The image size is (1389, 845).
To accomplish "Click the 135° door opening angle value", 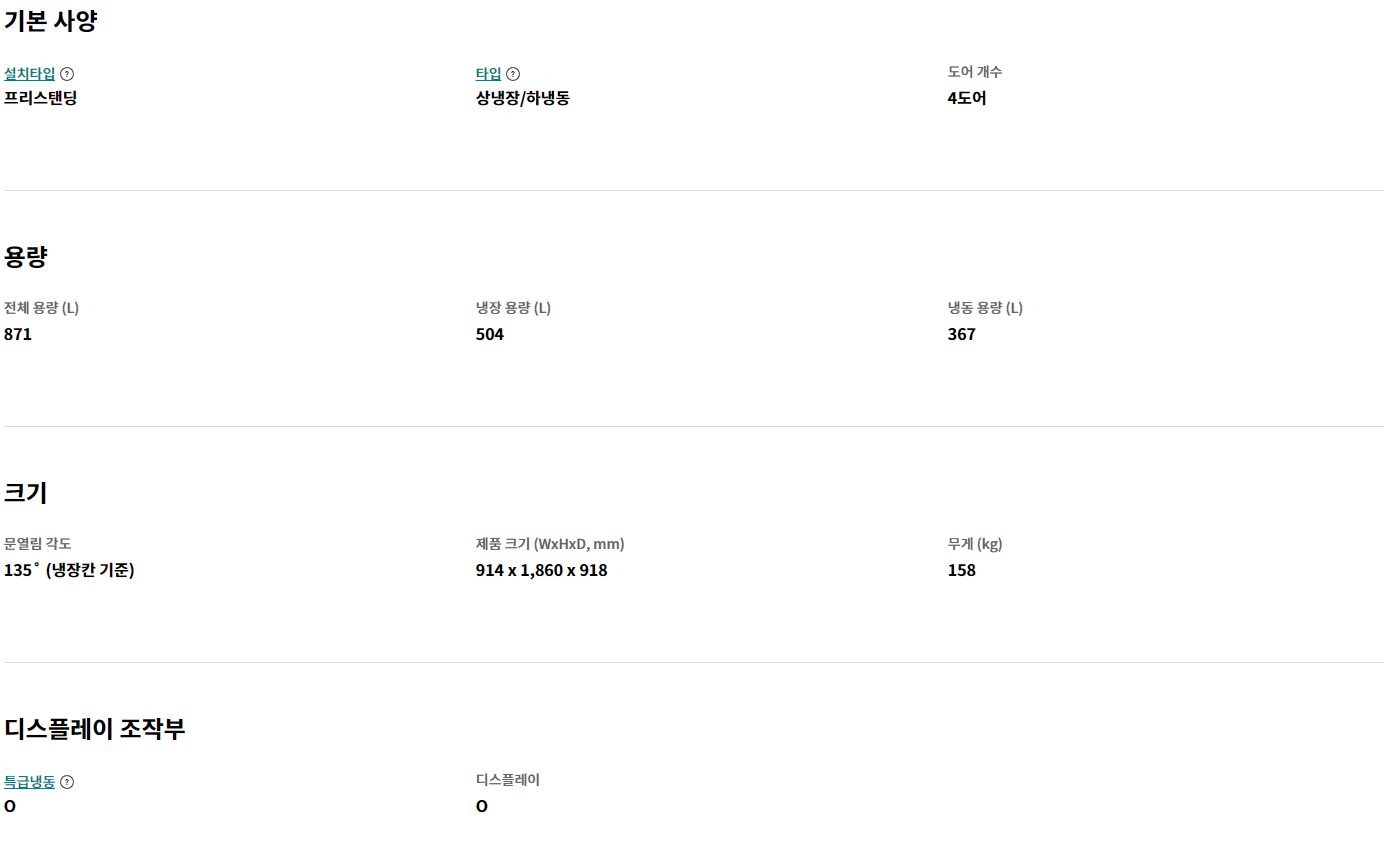I will pos(69,570).
